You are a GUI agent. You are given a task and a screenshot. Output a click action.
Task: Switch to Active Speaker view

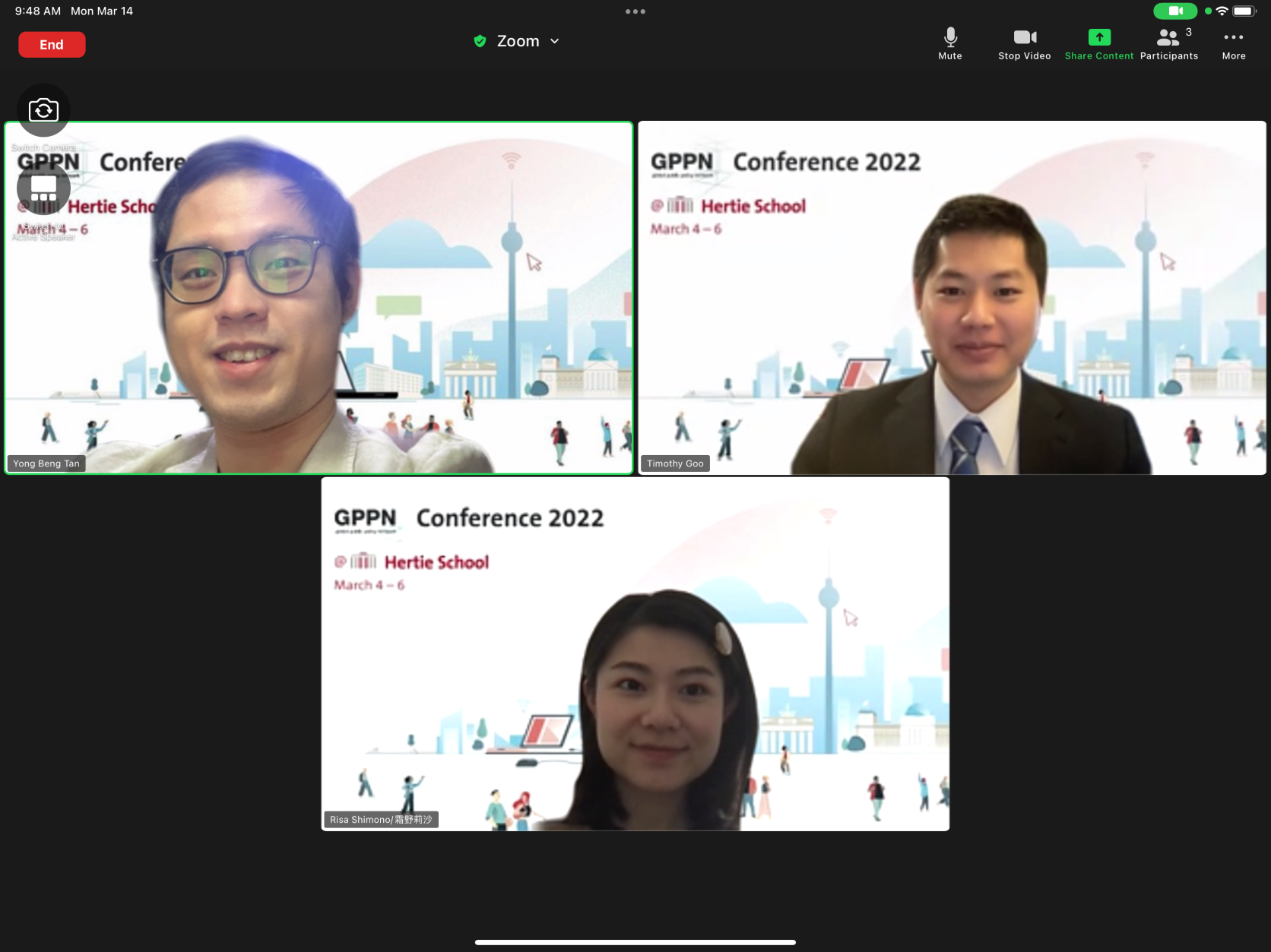[43, 188]
